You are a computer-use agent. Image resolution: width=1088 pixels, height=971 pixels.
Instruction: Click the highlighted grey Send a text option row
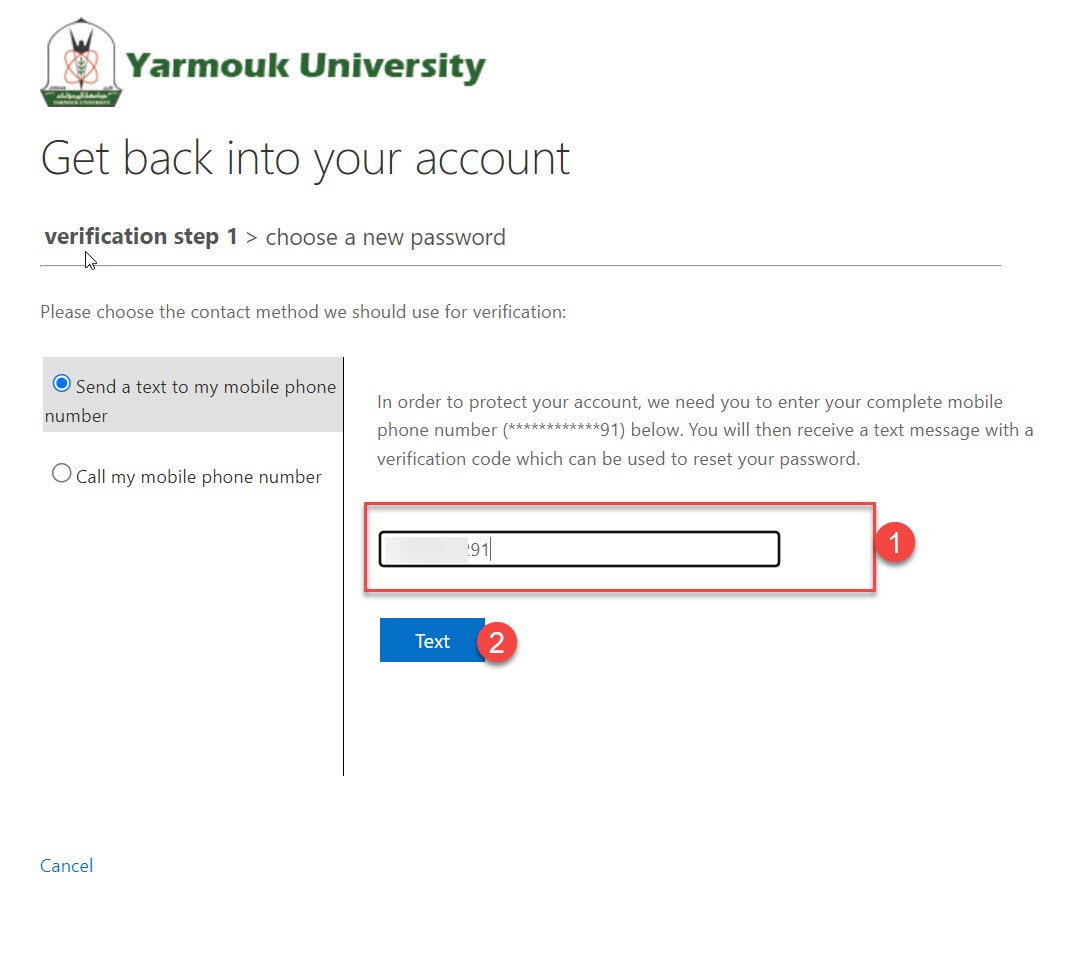click(193, 394)
